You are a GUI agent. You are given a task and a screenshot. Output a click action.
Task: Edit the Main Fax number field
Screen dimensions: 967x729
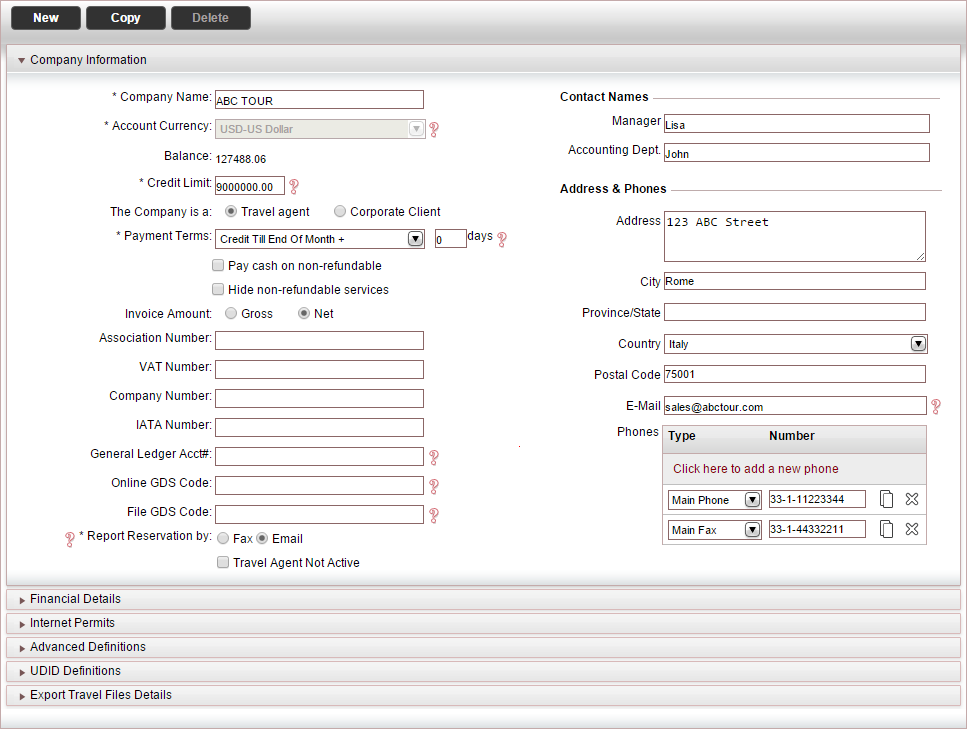click(x=817, y=529)
